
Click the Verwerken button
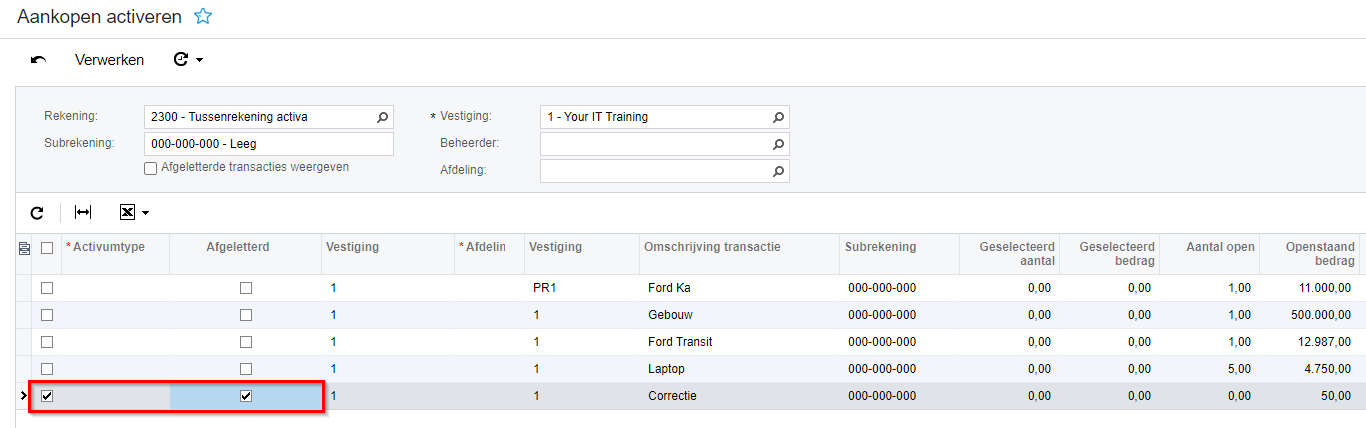[109, 60]
